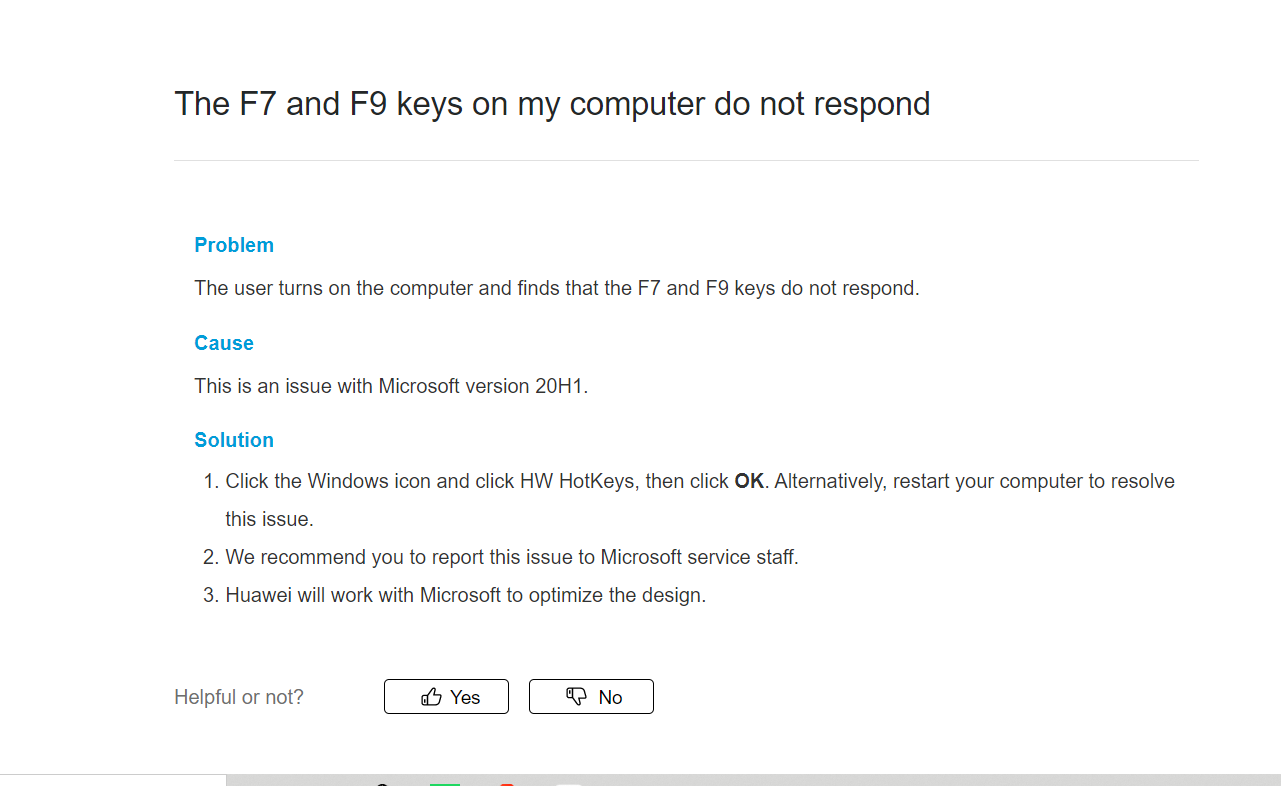
Task: Click the green icon on the bottom bar
Action: pos(445,783)
